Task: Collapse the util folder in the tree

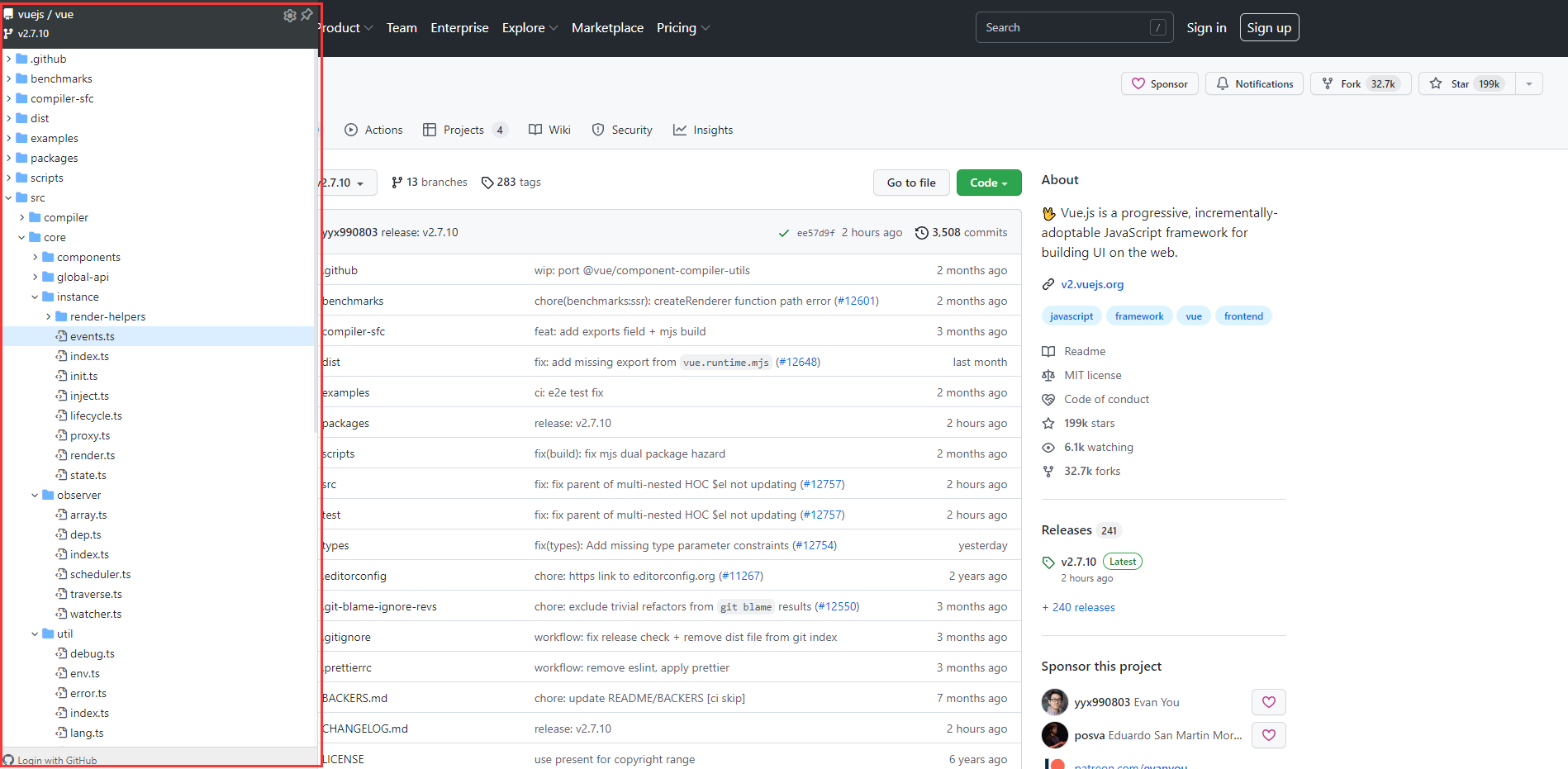Action: (36, 634)
